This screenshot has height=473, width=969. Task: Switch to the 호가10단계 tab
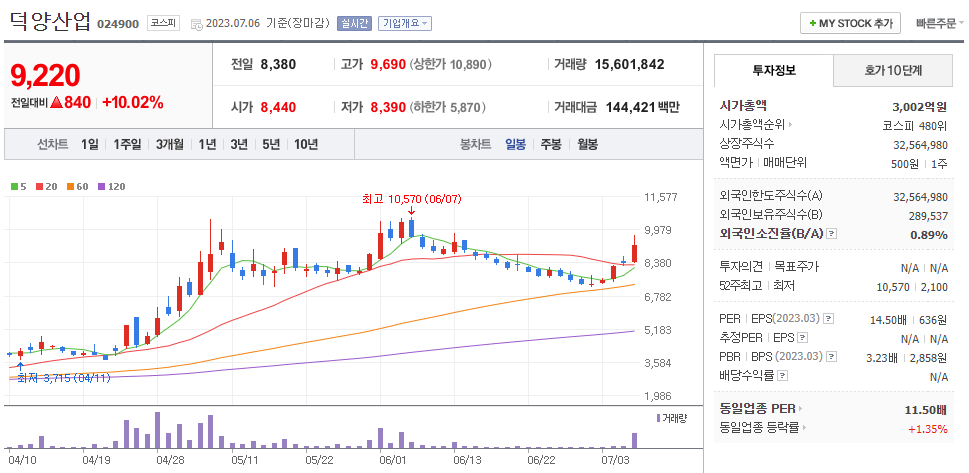[x=893, y=70]
